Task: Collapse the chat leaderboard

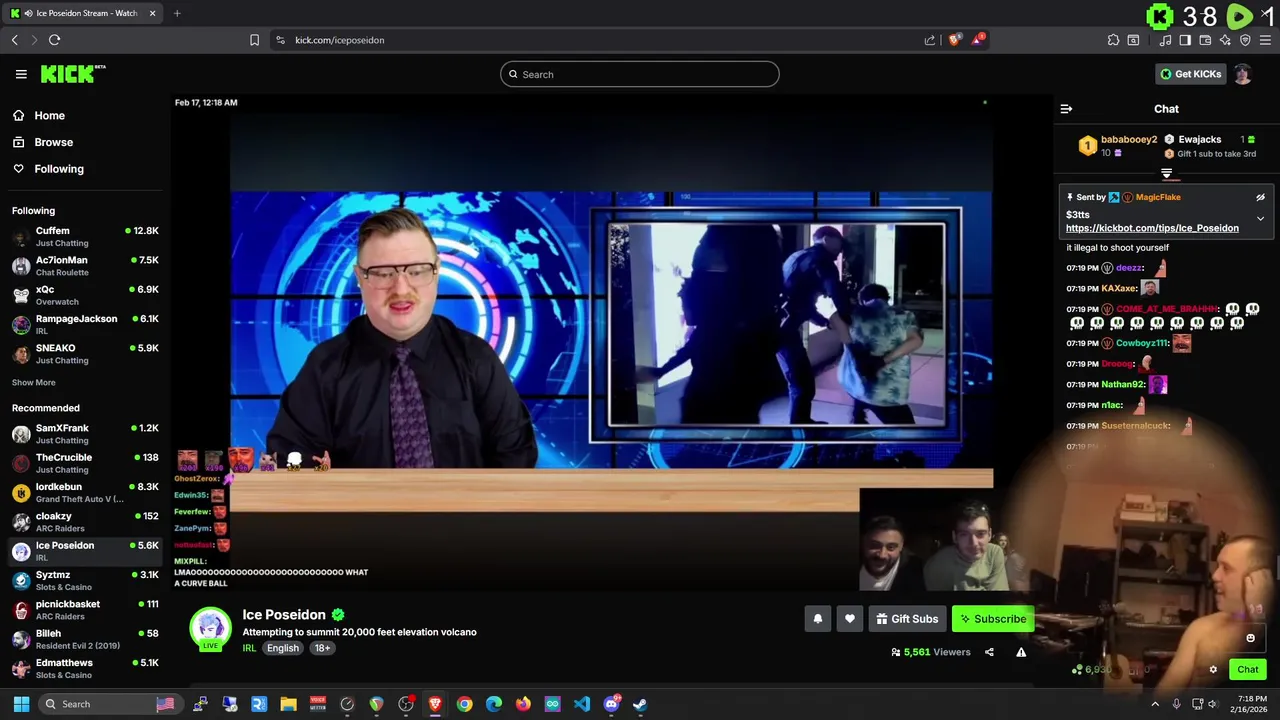Action: [1166, 174]
